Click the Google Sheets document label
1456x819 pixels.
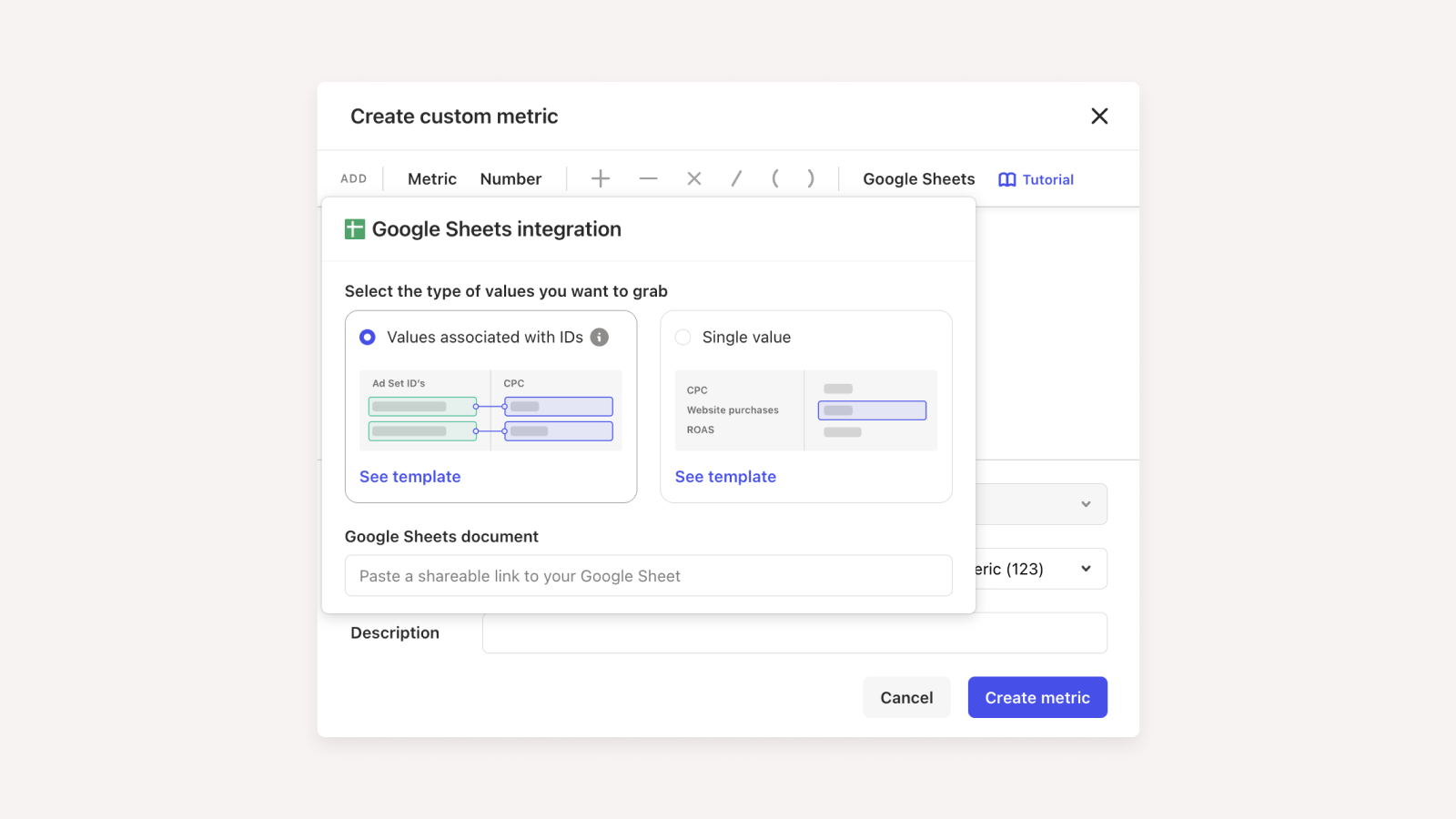click(x=441, y=537)
